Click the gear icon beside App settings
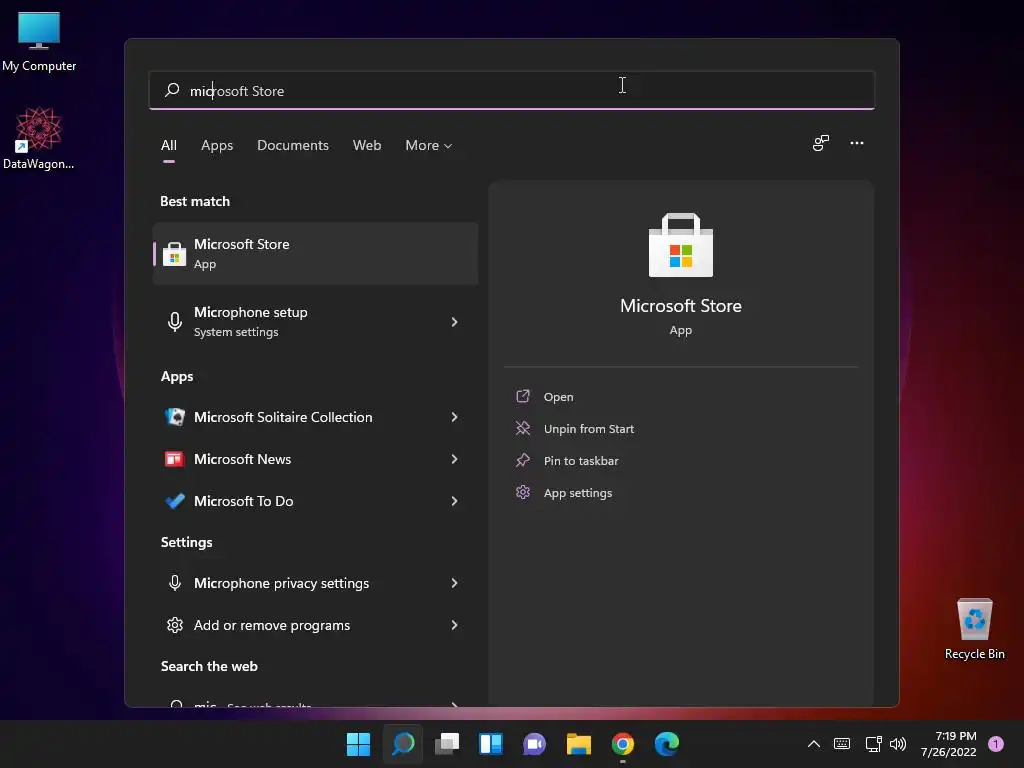1024x768 pixels. click(x=522, y=492)
